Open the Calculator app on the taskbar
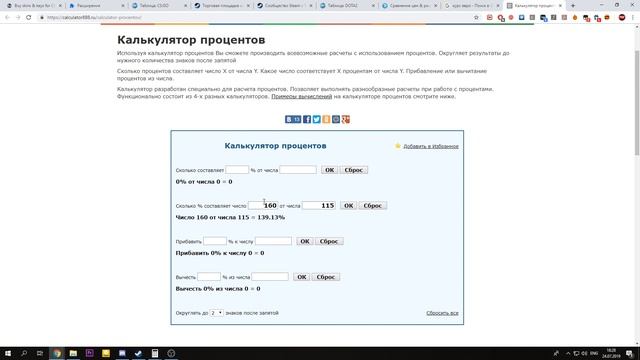This screenshot has width=640, height=360. pos(155,353)
